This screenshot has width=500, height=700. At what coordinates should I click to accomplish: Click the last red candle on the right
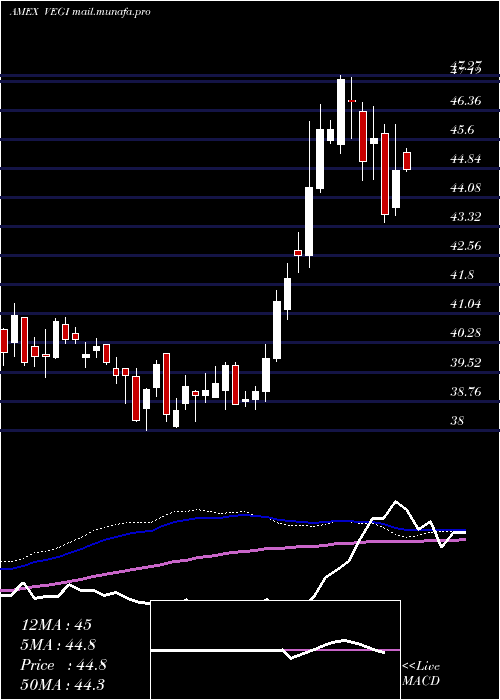[x=407, y=161]
